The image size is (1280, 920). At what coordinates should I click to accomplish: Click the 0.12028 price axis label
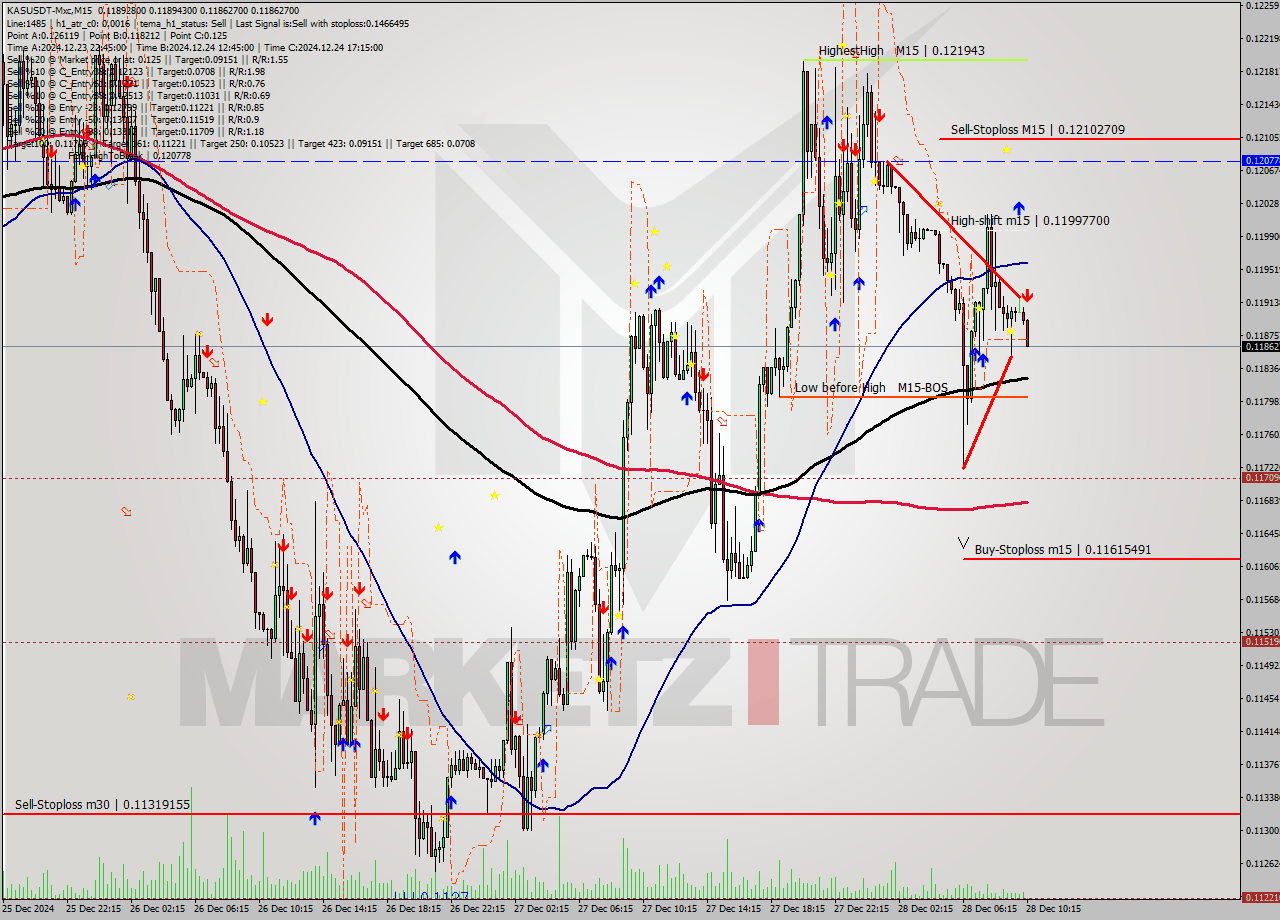pyautogui.click(x=1262, y=203)
